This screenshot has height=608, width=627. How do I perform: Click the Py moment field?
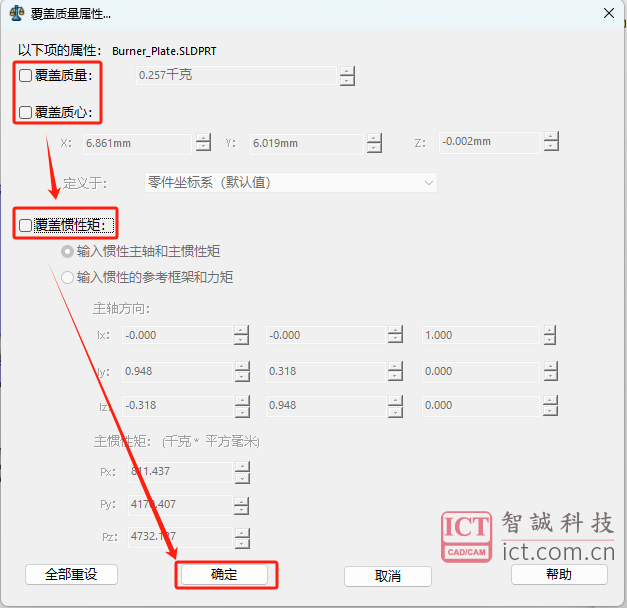coord(180,505)
